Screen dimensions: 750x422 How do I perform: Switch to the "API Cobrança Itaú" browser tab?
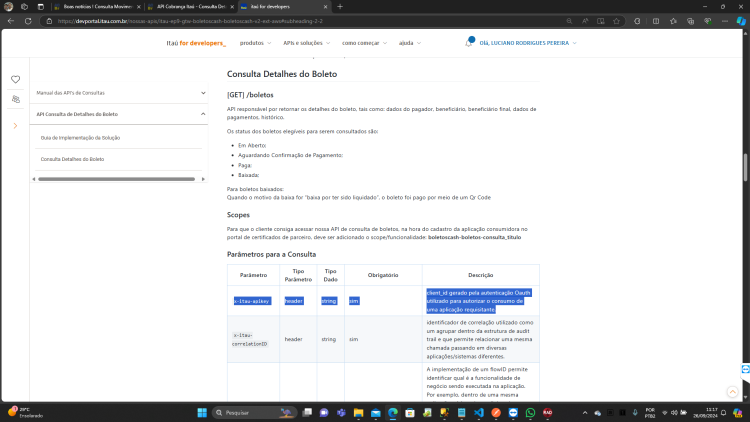coord(191,7)
